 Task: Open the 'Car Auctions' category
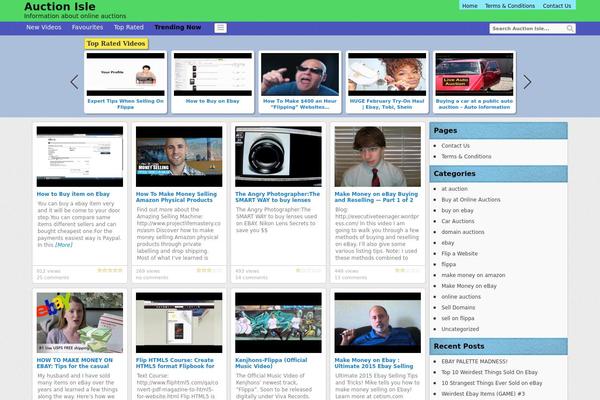tap(458, 221)
